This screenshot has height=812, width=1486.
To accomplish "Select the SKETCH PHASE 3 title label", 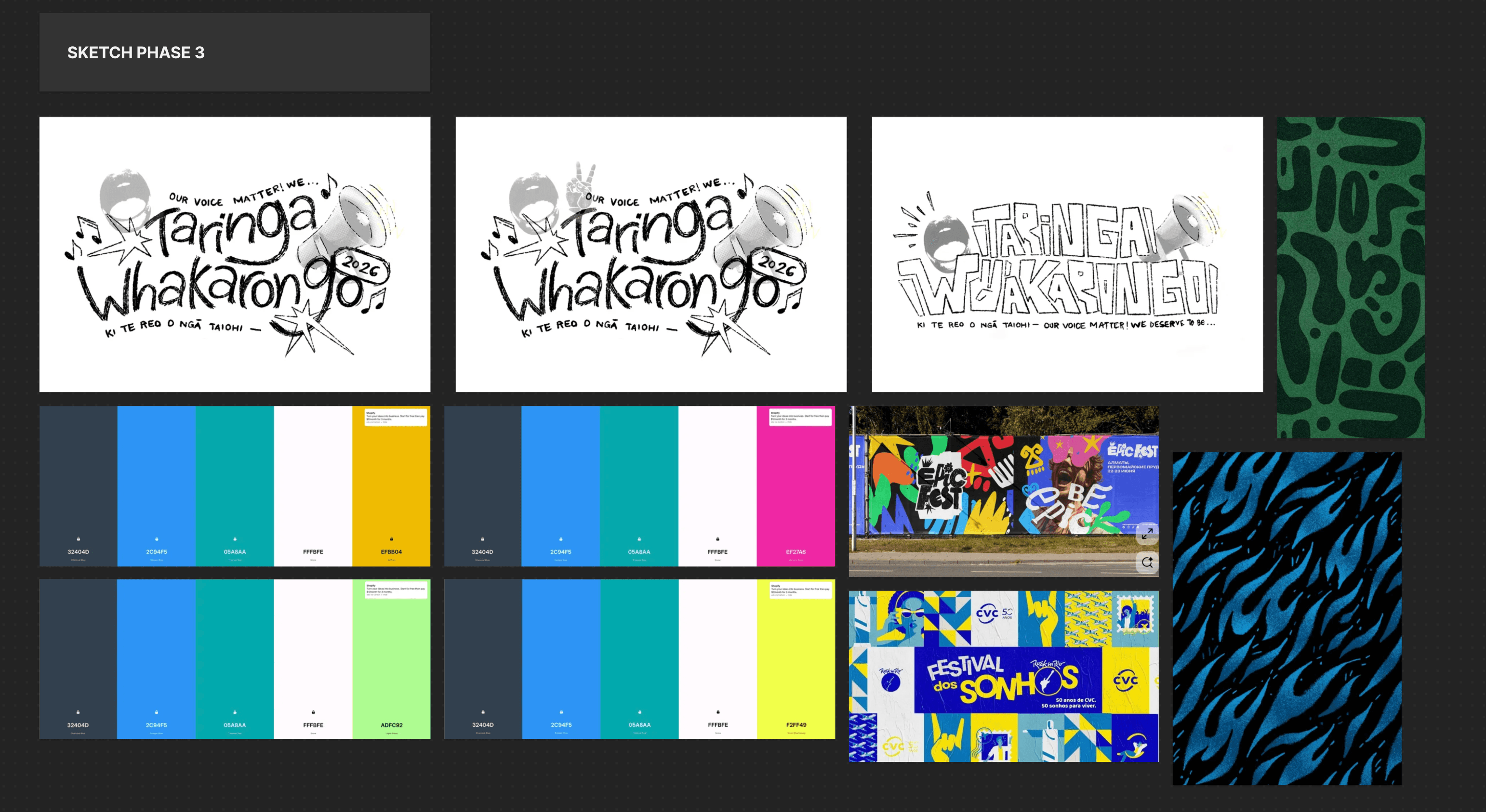I will (x=136, y=52).
